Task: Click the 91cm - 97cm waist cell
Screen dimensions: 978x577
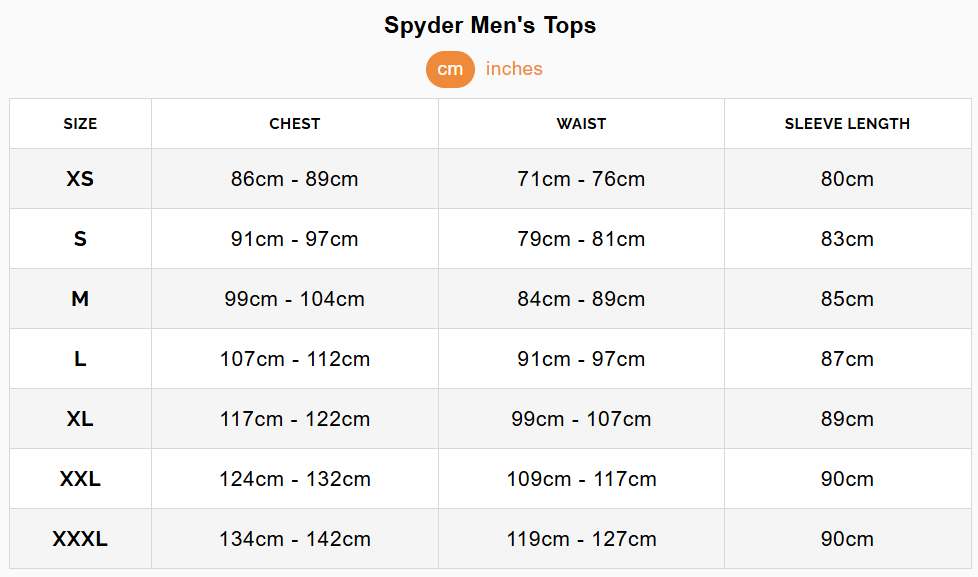Action: [x=581, y=359]
